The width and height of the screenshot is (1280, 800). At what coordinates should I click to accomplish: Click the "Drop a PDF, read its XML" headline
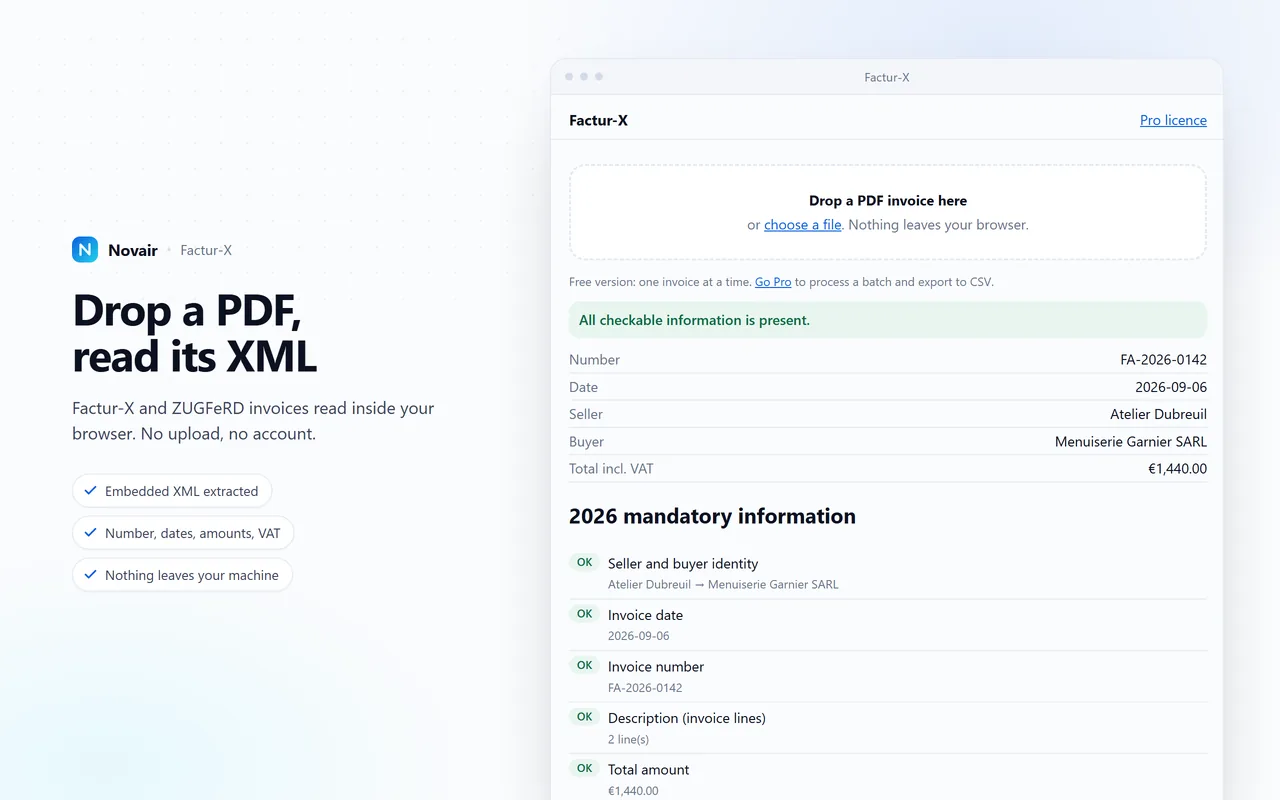195,334
